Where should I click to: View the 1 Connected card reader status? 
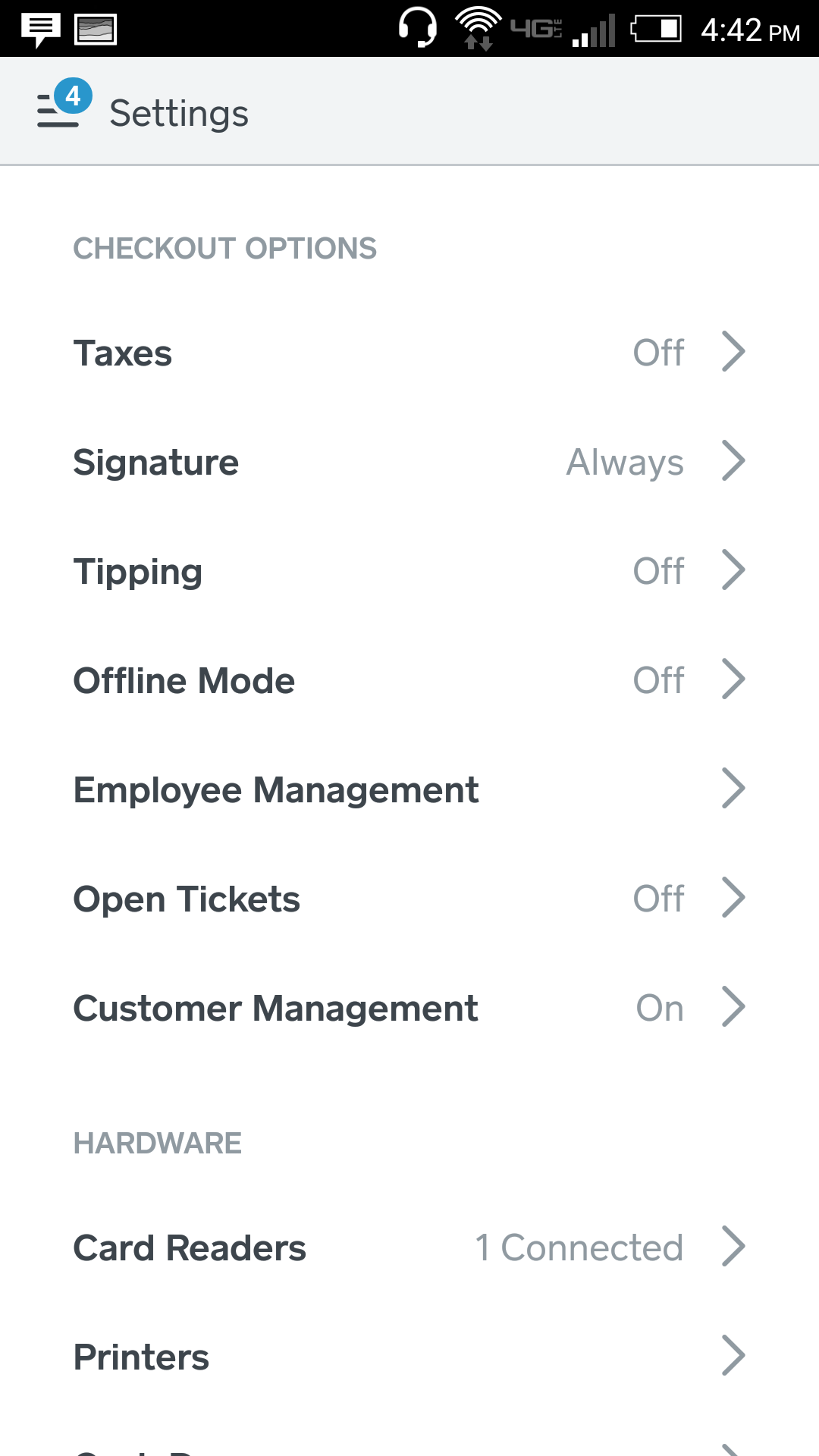click(x=579, y=1247)
